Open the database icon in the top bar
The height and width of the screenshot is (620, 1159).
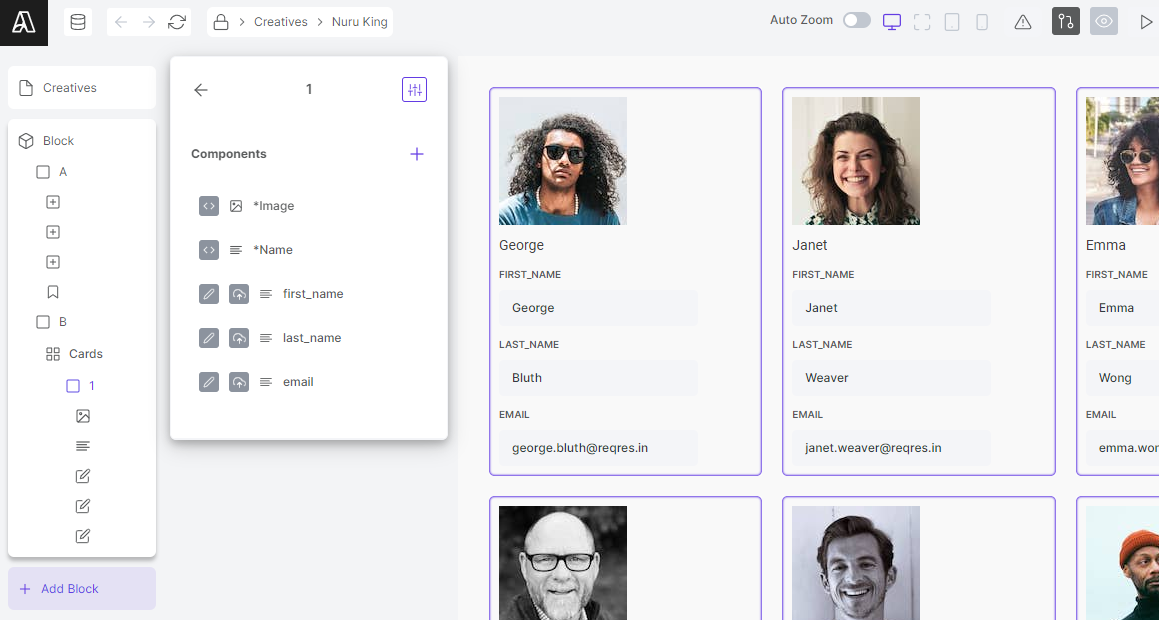click(78, 22)
